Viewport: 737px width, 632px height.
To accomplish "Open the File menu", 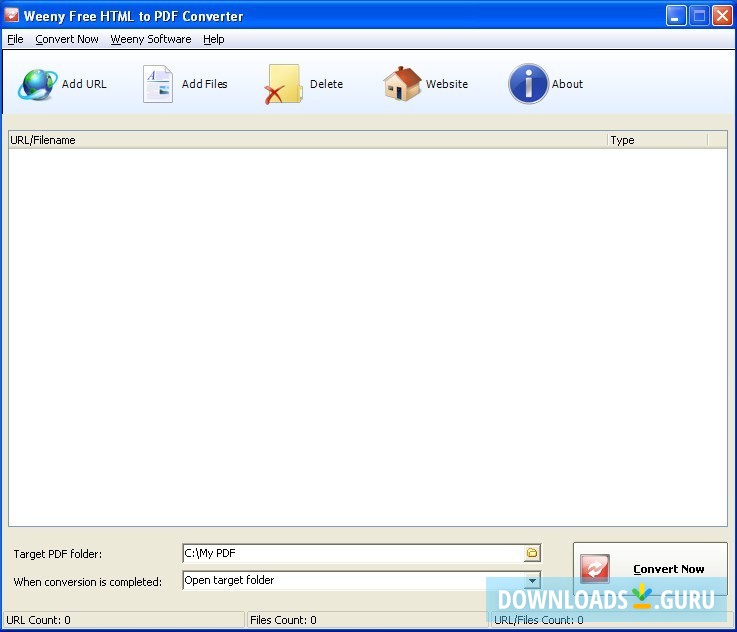I will (x=15, y=39).
